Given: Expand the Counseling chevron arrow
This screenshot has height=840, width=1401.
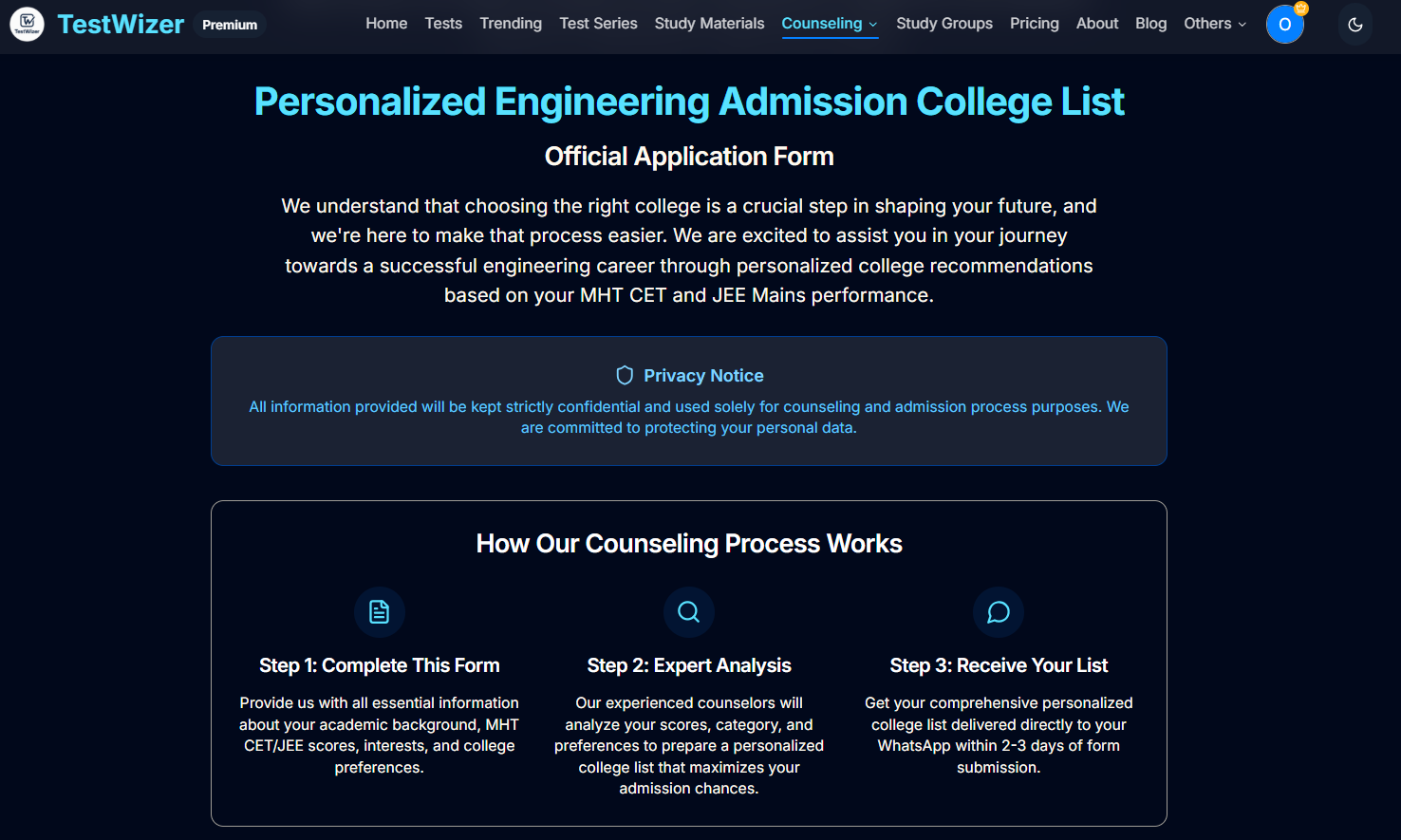Looking at the screenshot, I should coord(872,25).
